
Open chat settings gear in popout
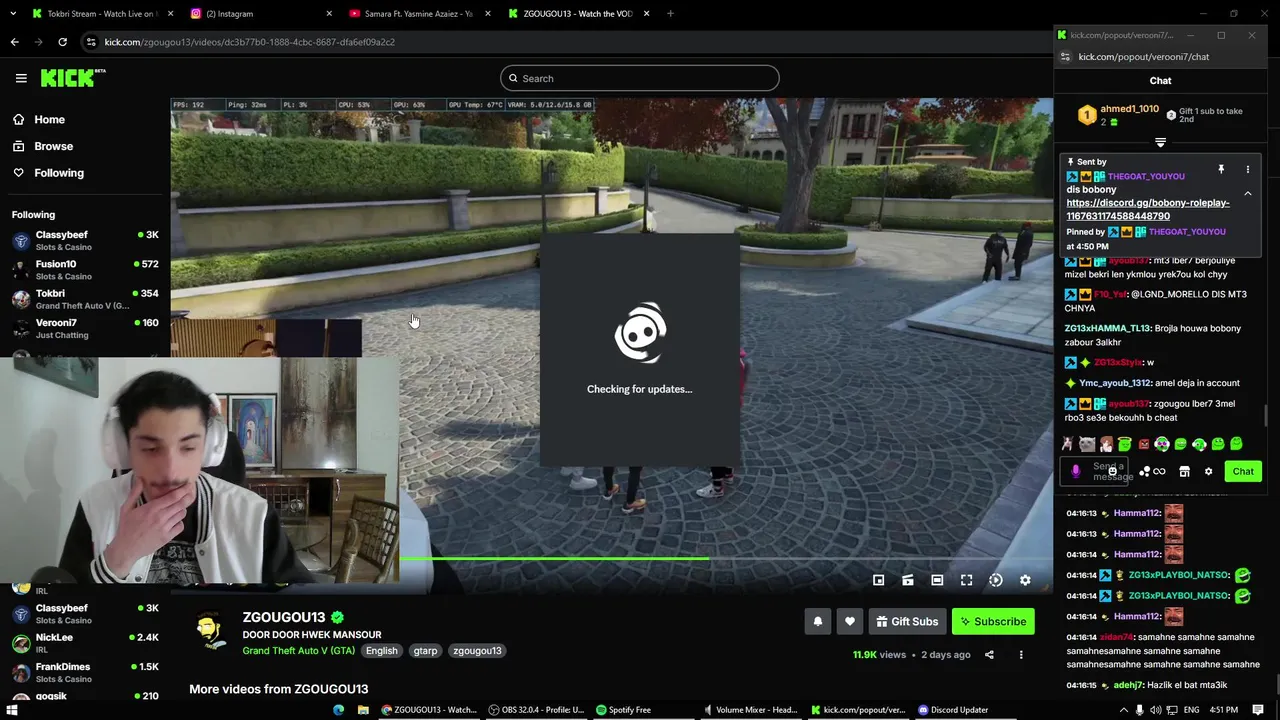(1208, 471)
